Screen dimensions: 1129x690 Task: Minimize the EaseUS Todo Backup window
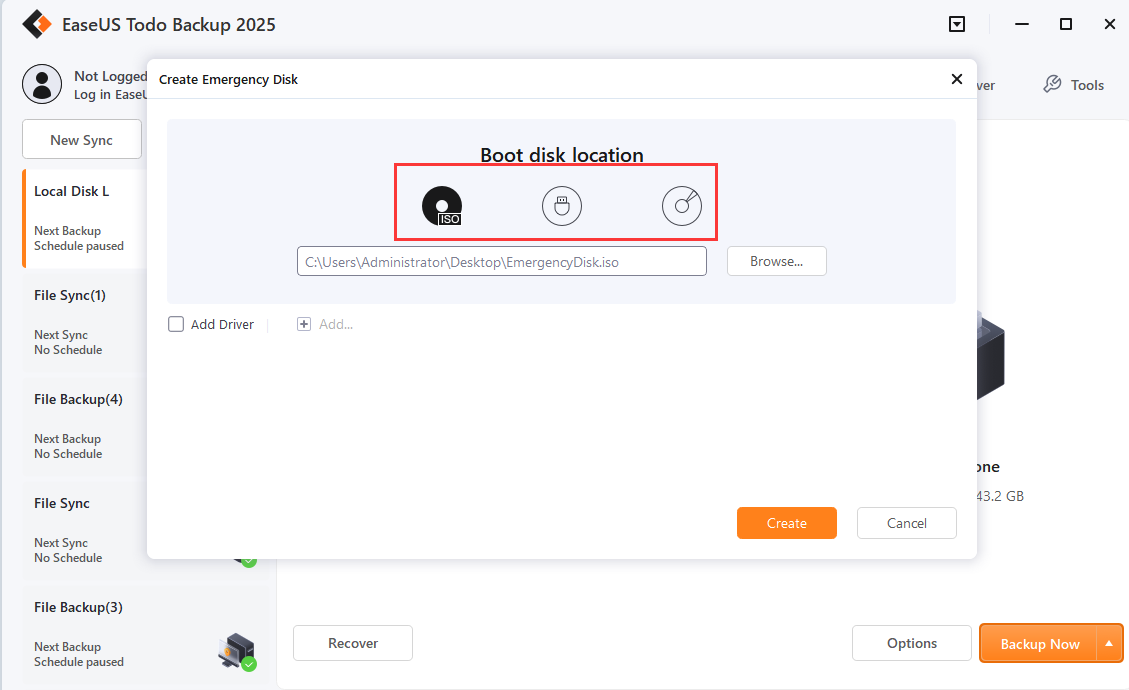point(1022,24)
